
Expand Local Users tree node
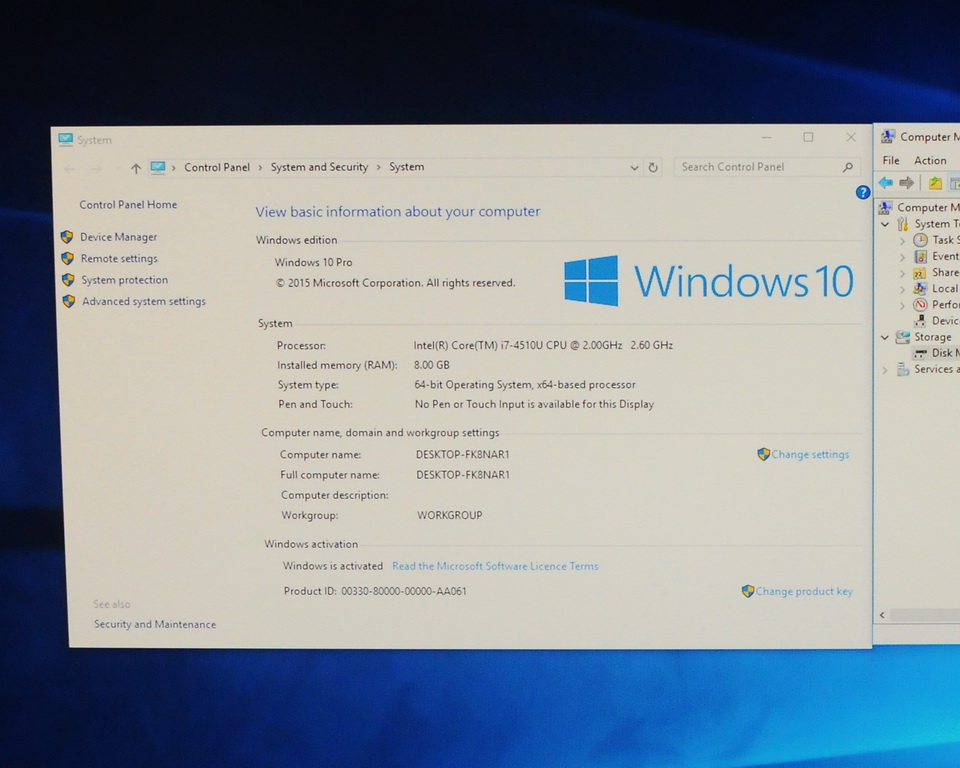(x=902, y=289)
